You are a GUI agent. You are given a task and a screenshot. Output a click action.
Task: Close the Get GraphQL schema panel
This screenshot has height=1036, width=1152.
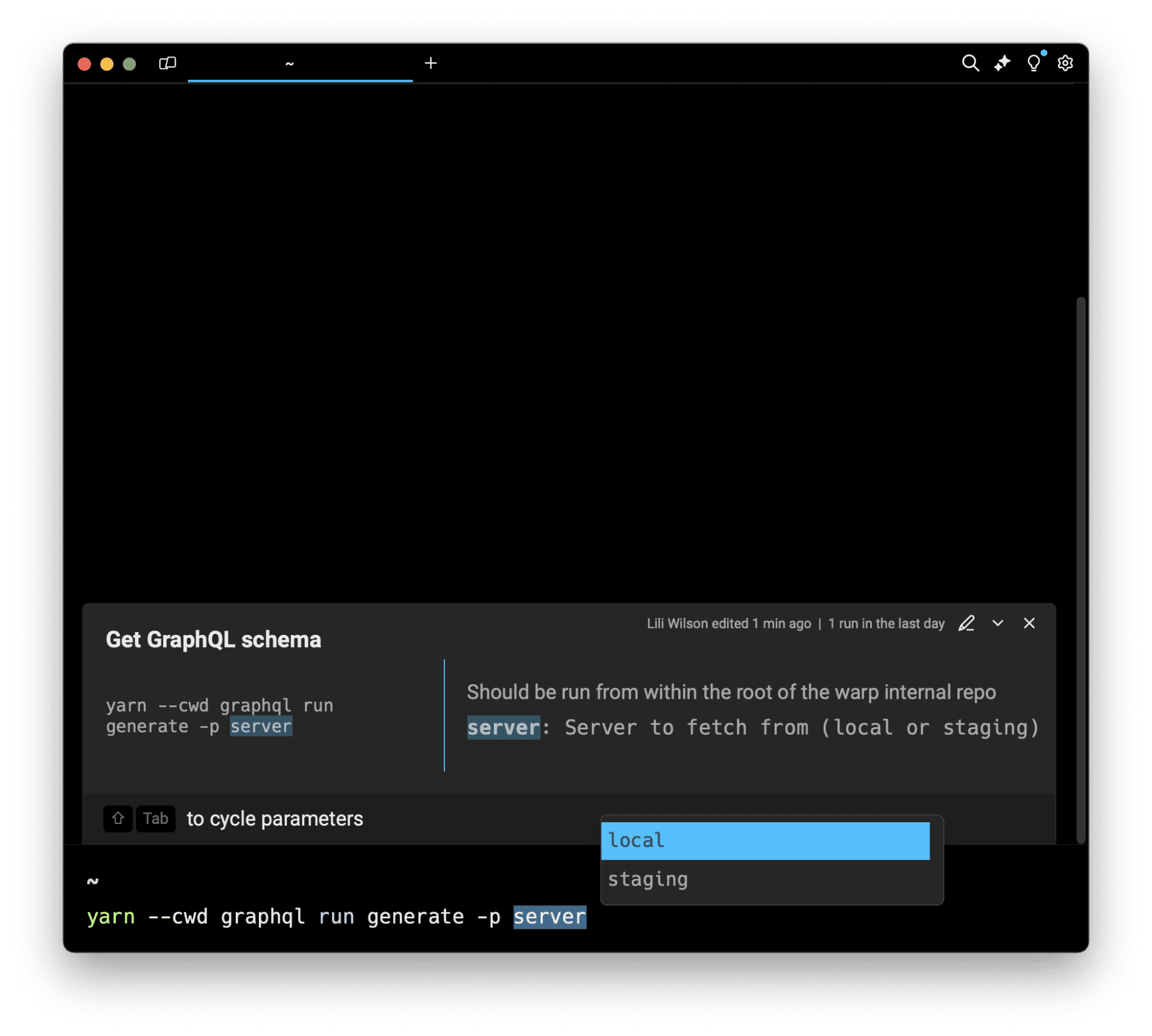coord(1029,623)
